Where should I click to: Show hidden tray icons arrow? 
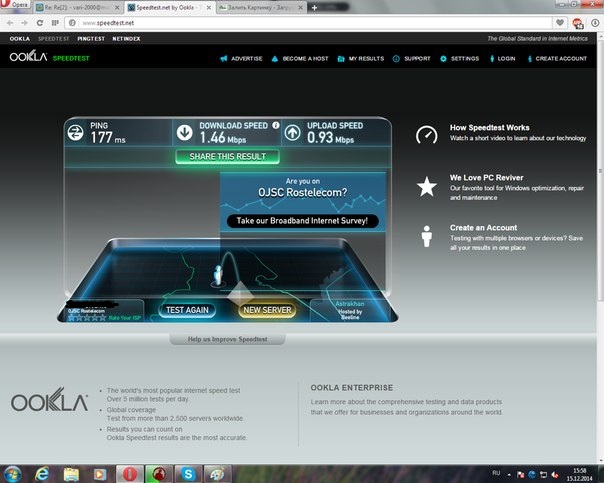pyautogui.click(x=509, y=475)
